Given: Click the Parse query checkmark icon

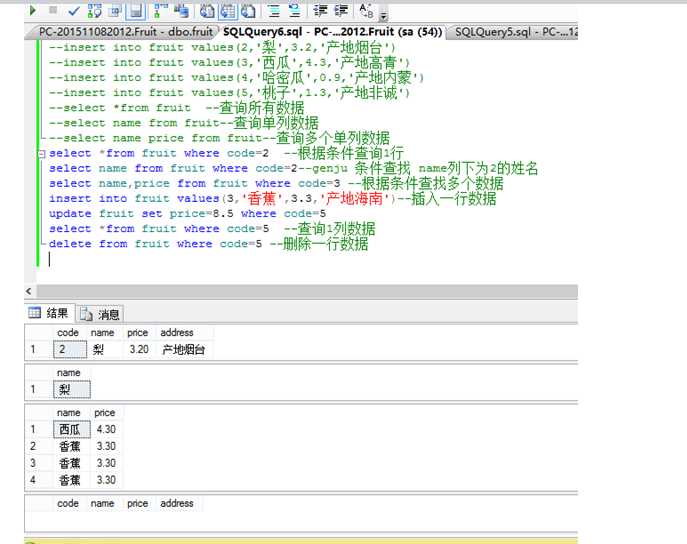Looking at the screenshot, I should [72, 11].
